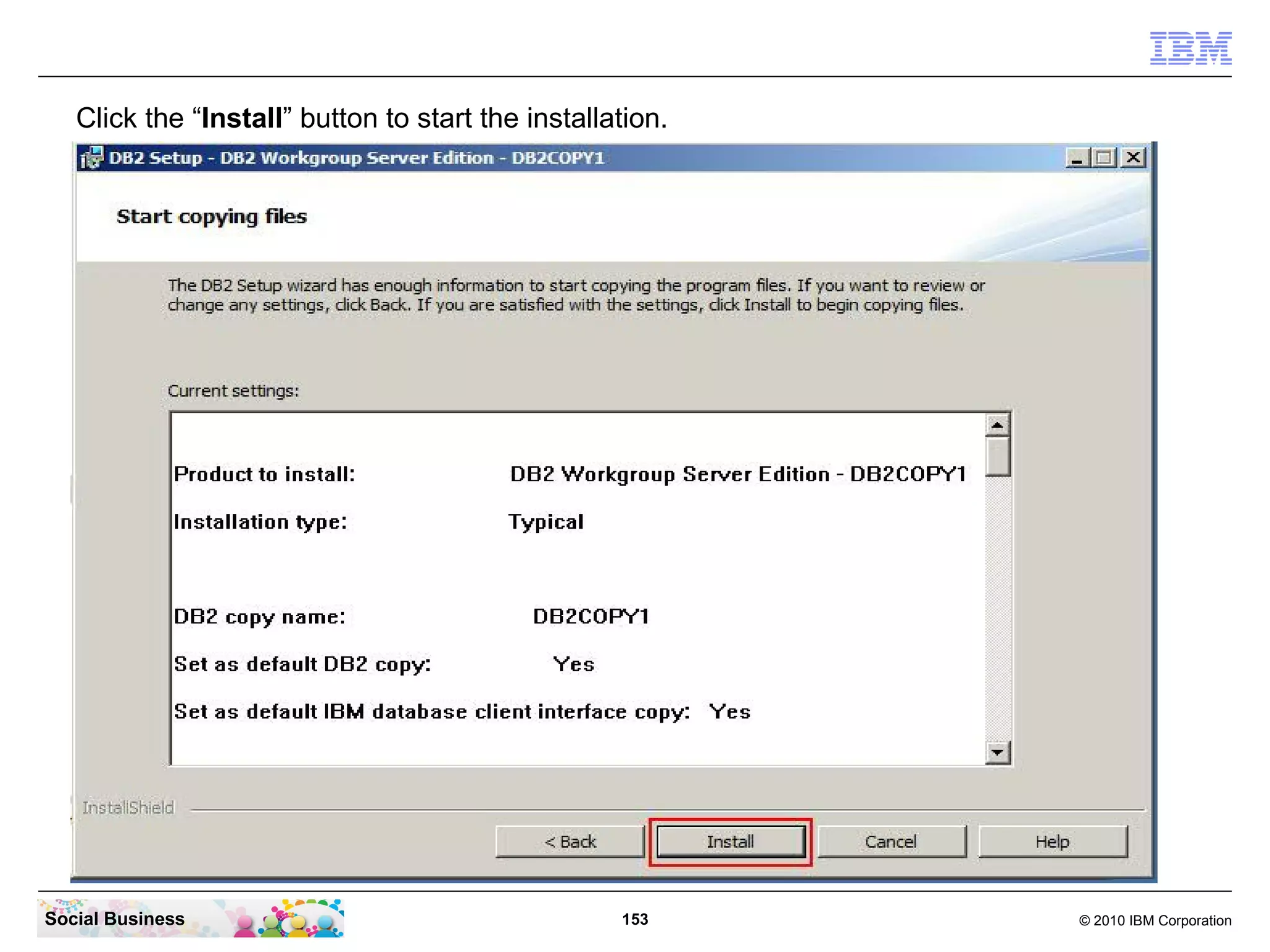Click 'DB2 Workgroup Server Edition - DB2COPY1' value
Screen dimensions: 1270x952
pos(738,474)
